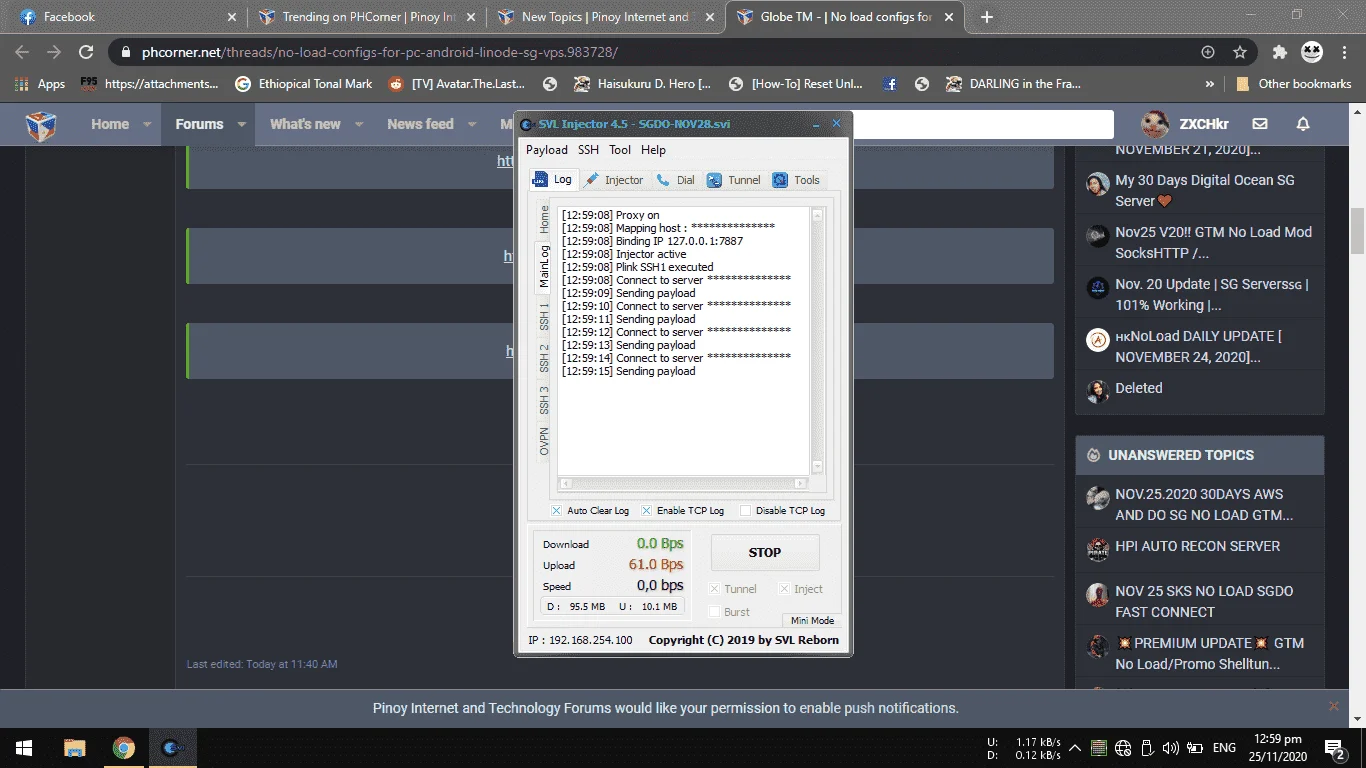Dismiss the push notification permission banner
The width and height of the screenshot is (1366, 768).
1333,706
